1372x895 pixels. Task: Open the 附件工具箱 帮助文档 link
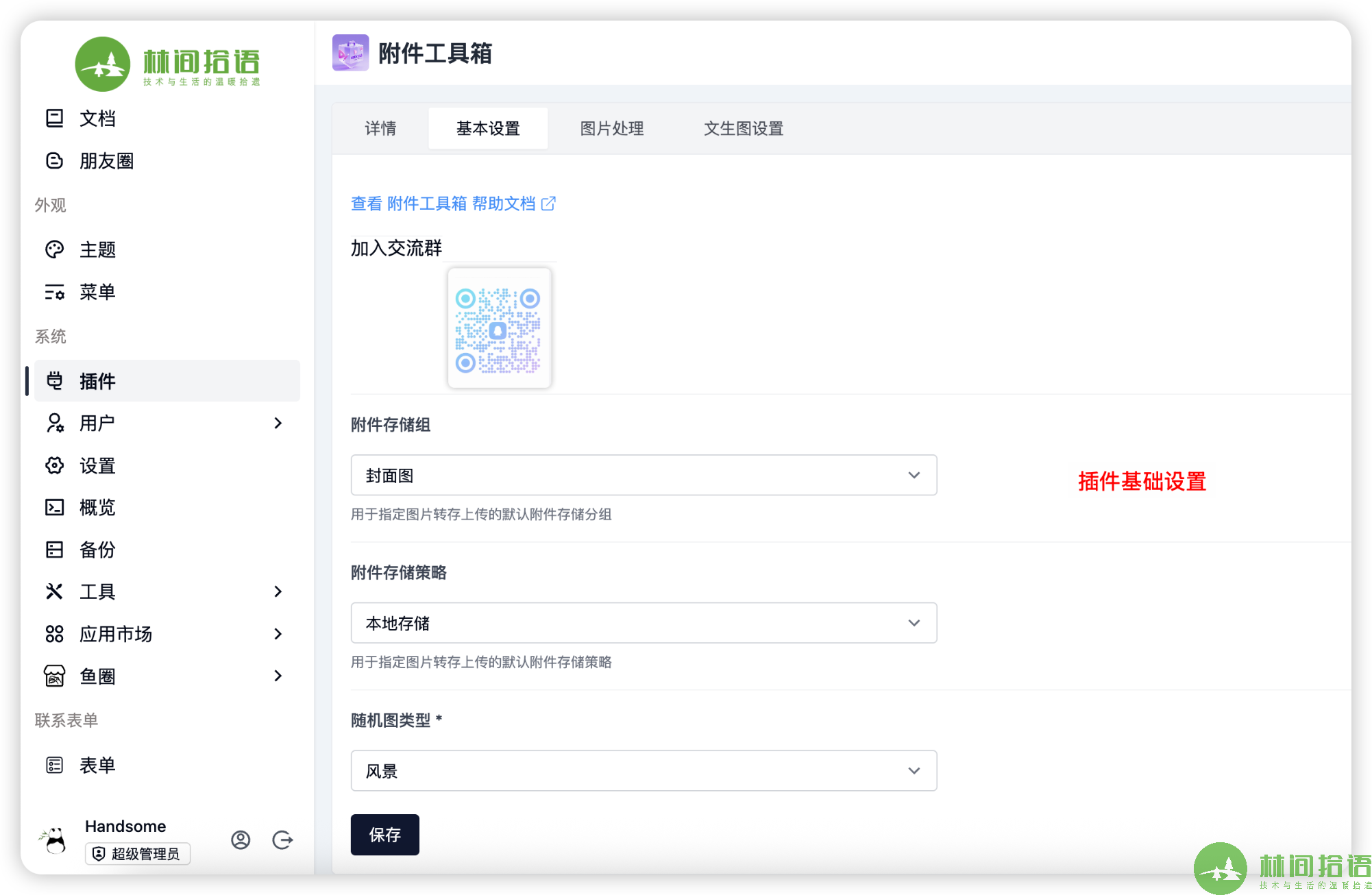(453, 204)
